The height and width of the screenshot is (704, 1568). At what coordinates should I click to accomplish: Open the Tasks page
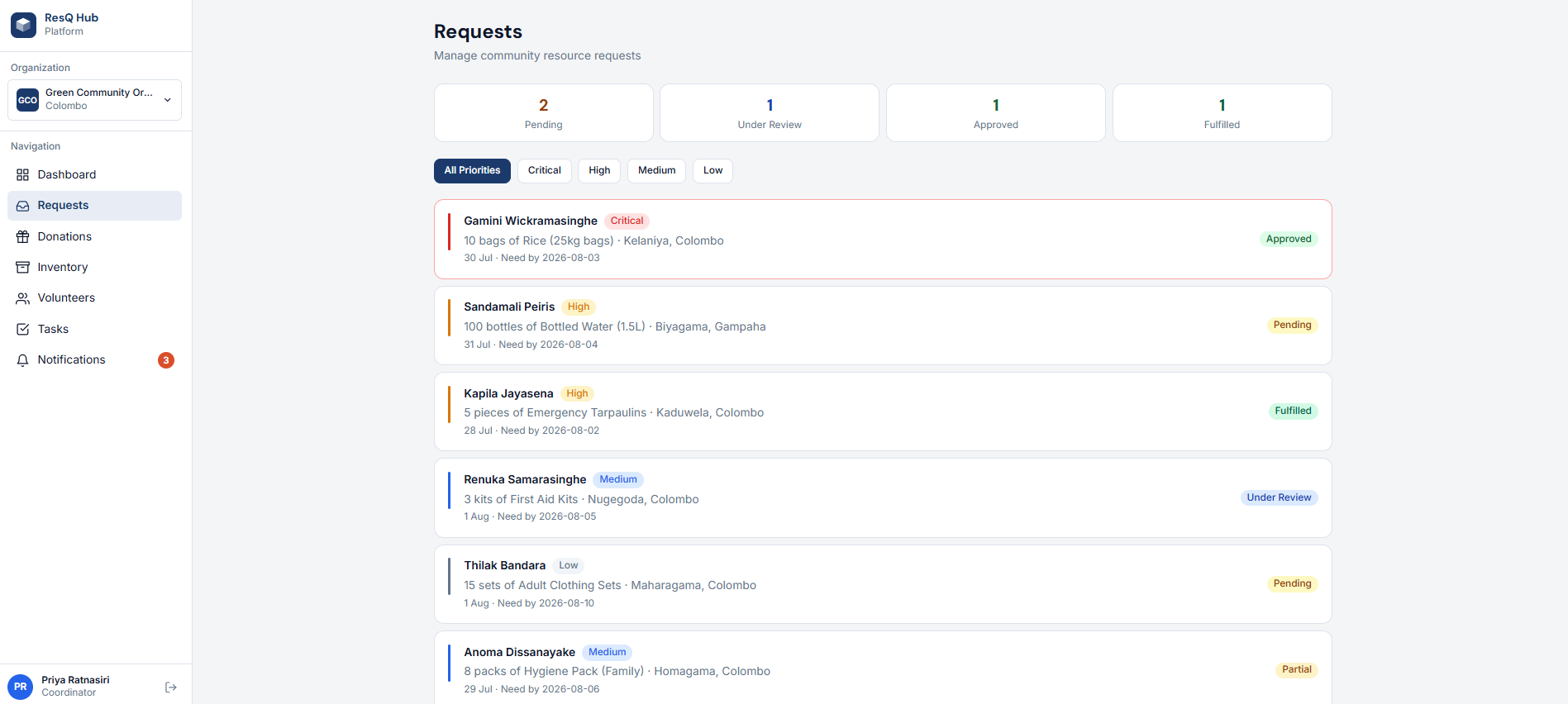tap(95, 330)
